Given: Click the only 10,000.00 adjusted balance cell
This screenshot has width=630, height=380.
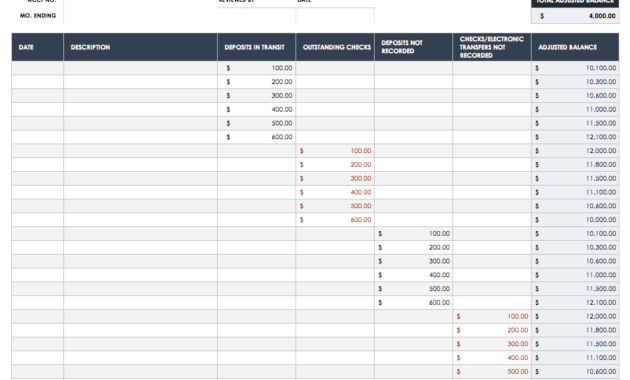Looking at the screenshot, I should click(x=575, y=220).
